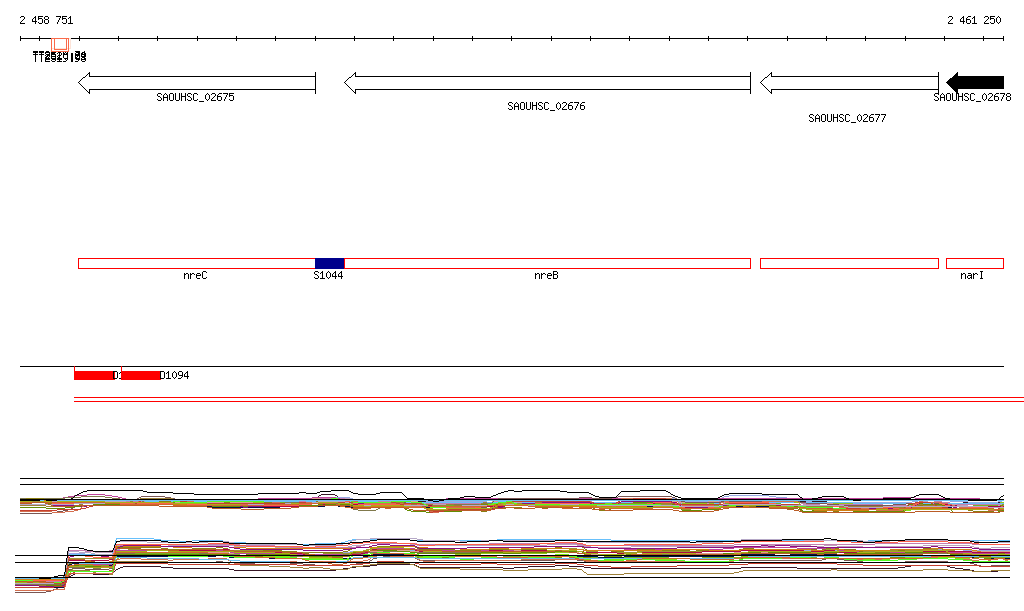Screen dimensions: 1024x611
Task: Click the SAOUHSC_02677 text label
Action: (x=847, y=118)
